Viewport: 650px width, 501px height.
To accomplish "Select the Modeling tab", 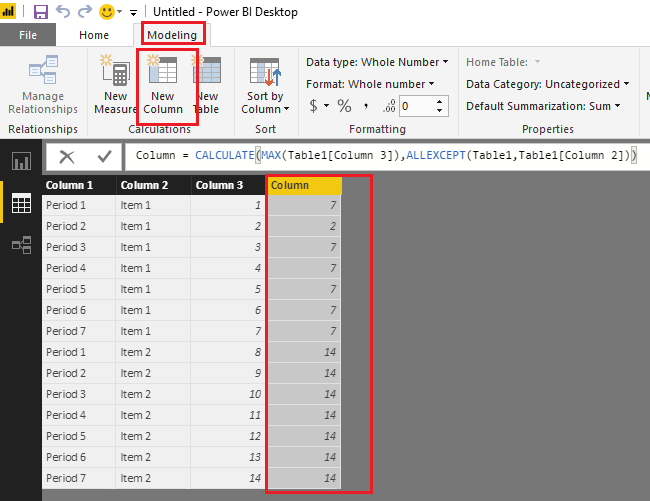I will [172, 35].
